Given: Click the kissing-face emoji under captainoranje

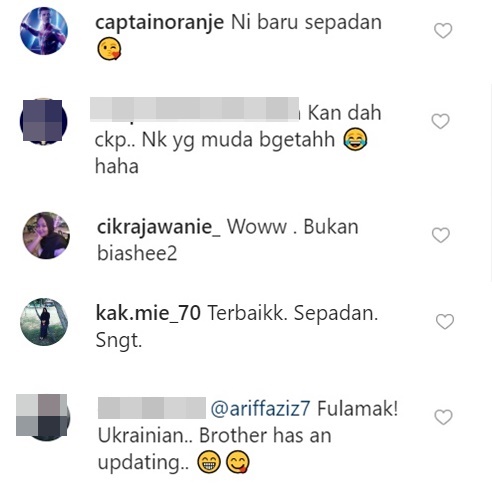Looking at the screenshot, I should (109, 49).
